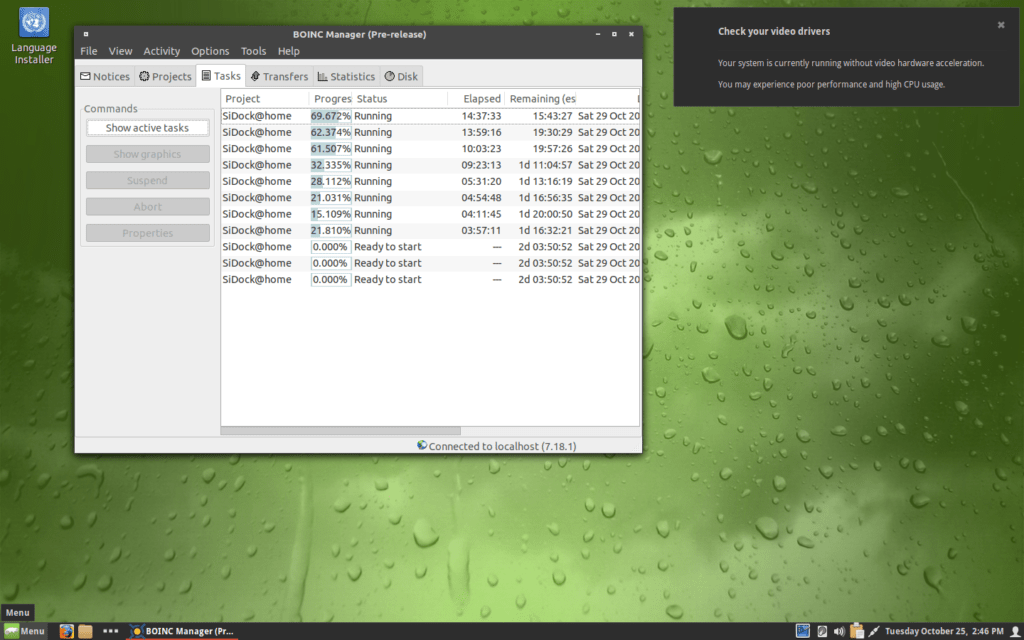Dismiss the video drivers notification
Image resolution: width=1024 pixels, height=640 pixels.
pyautogui.click(x=1000, y=25)
